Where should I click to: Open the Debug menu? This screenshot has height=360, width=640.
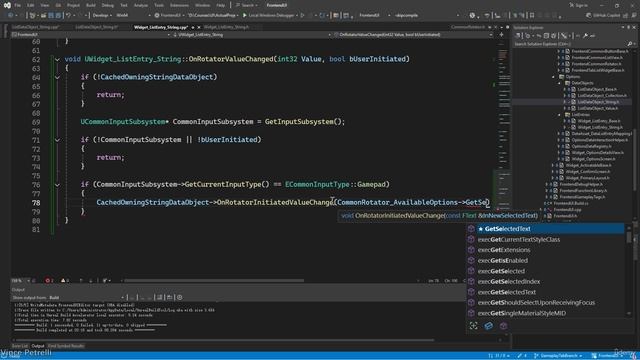click(x=108, y=5)
